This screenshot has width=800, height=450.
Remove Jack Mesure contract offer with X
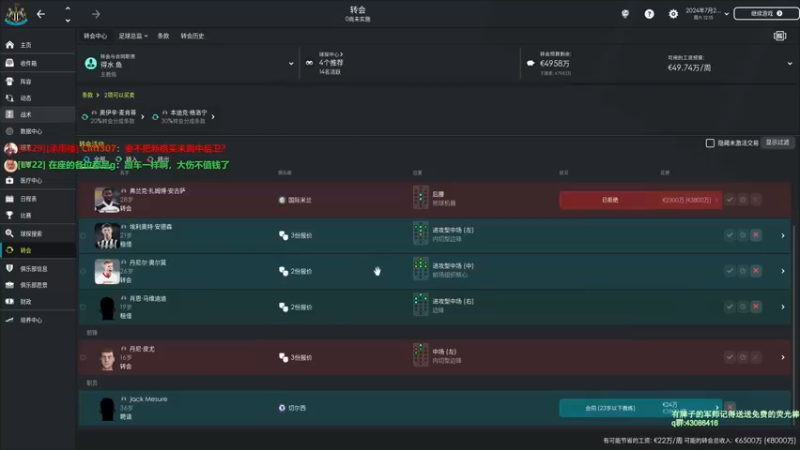pos(730,407)
